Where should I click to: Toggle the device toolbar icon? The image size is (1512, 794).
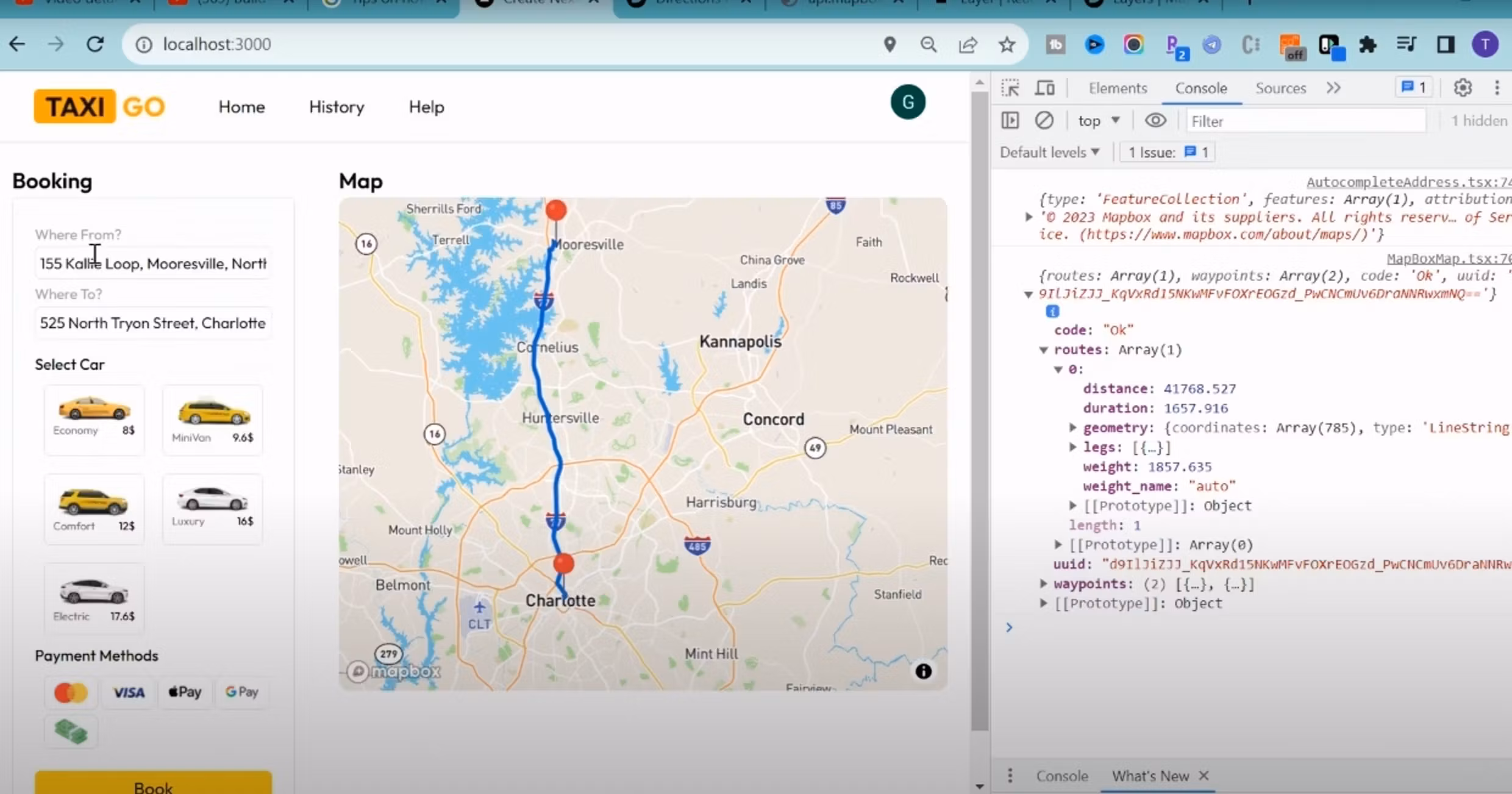pos(1045,88)
